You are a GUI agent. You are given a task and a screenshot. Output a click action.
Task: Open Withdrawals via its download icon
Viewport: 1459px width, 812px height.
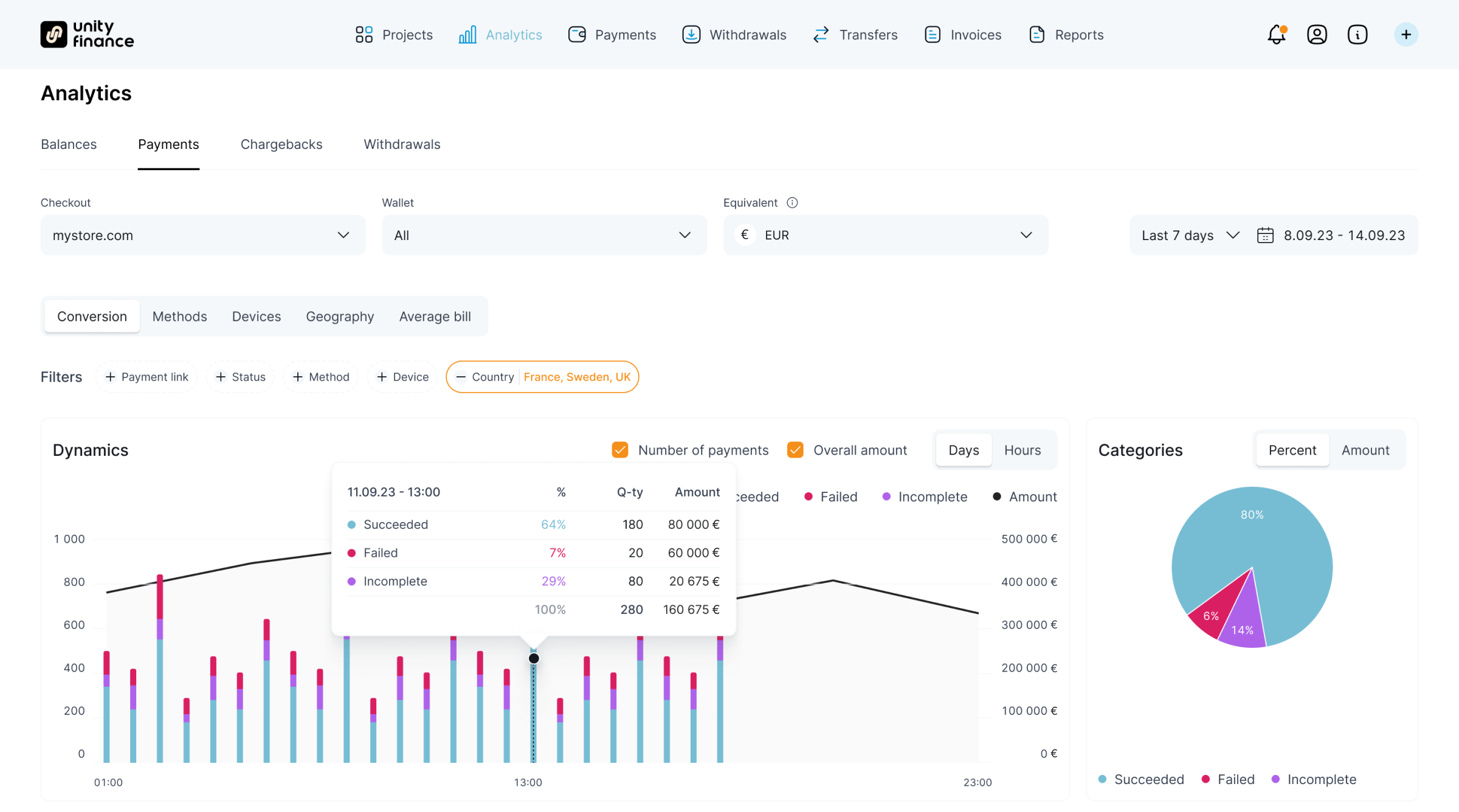pos(691,35)
